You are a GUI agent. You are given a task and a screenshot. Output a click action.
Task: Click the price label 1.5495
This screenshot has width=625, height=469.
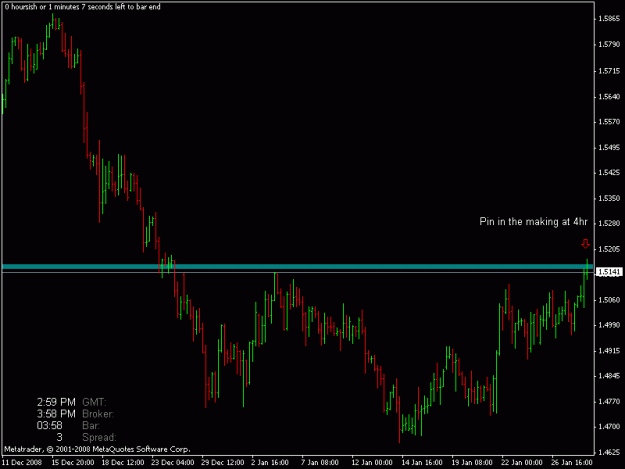pyautogui.click(x=609, y=147)
